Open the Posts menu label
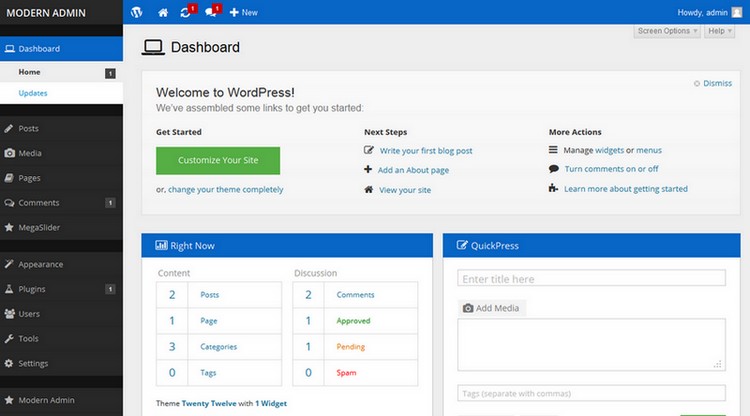Image resolution: width=750 pixels, height=416 pixels. pyautogui.click(x=28, y=129)
